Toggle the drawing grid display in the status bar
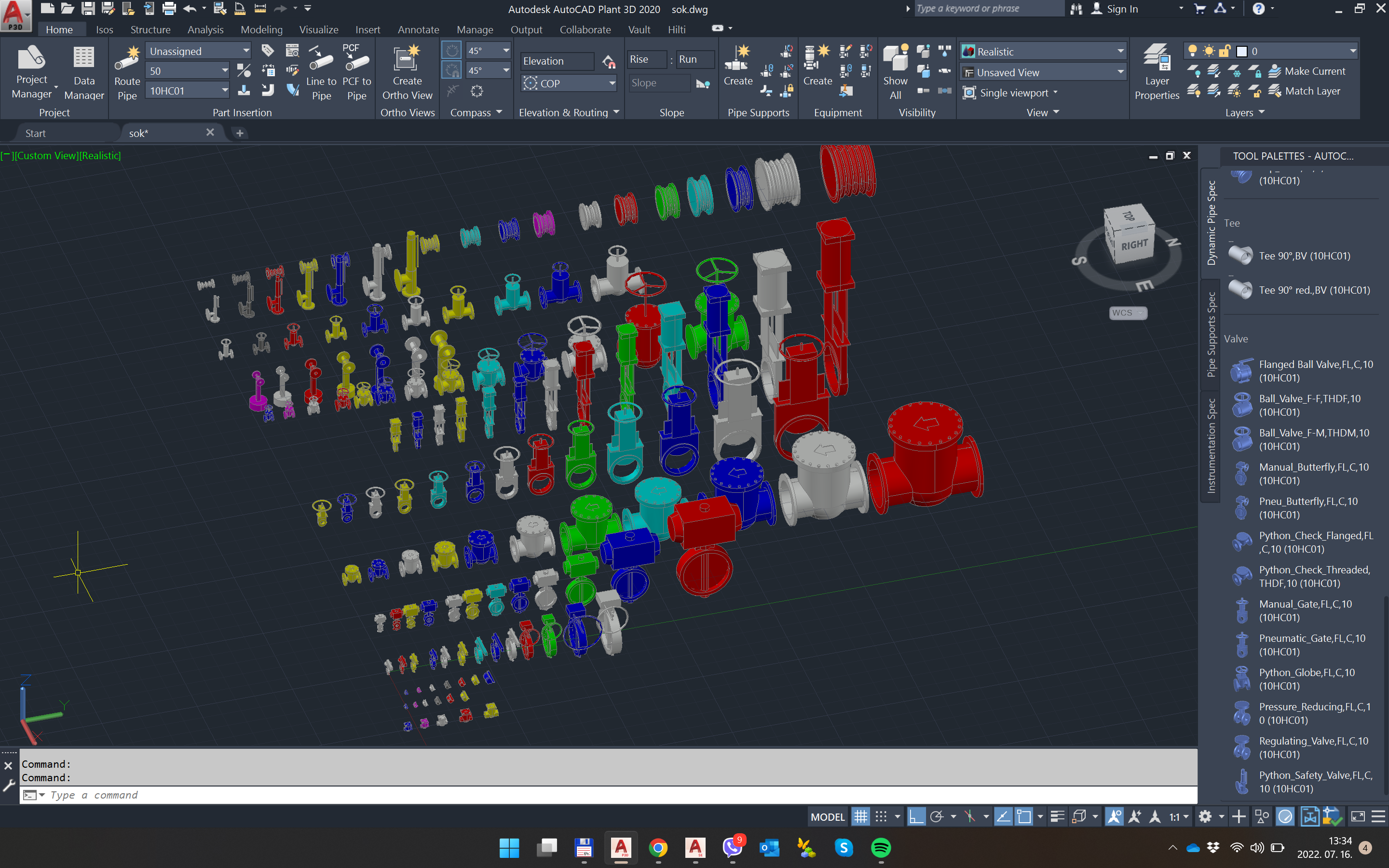The image size is (1389, 868). coord(861,816)
